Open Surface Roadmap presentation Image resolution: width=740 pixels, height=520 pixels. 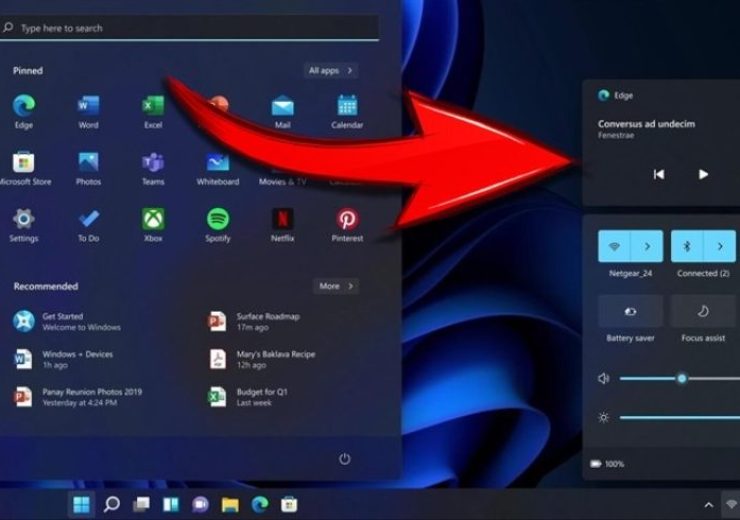click(254, 321)
